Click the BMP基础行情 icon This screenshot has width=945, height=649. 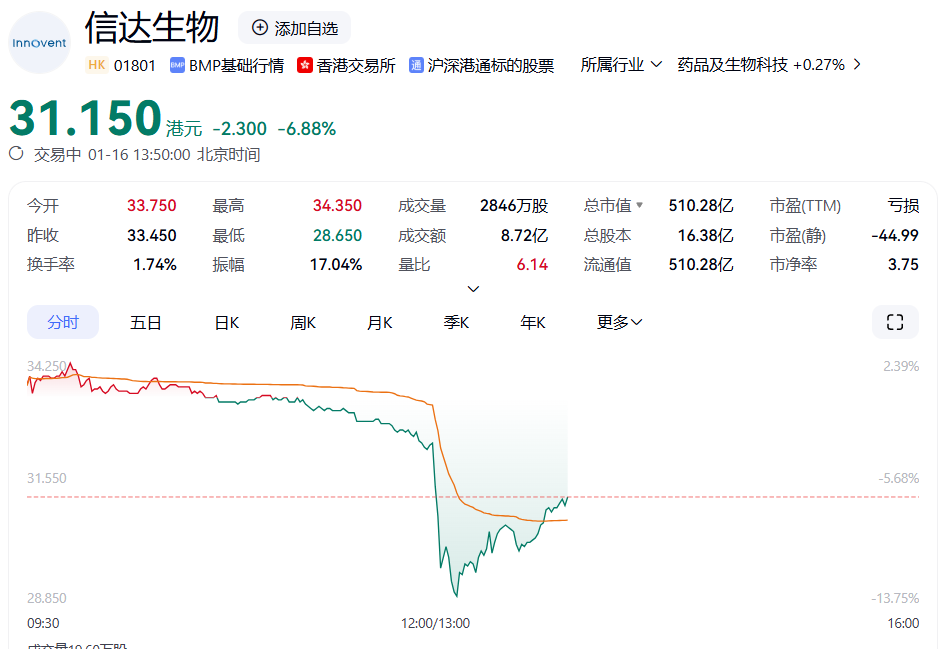pos(177,66)
